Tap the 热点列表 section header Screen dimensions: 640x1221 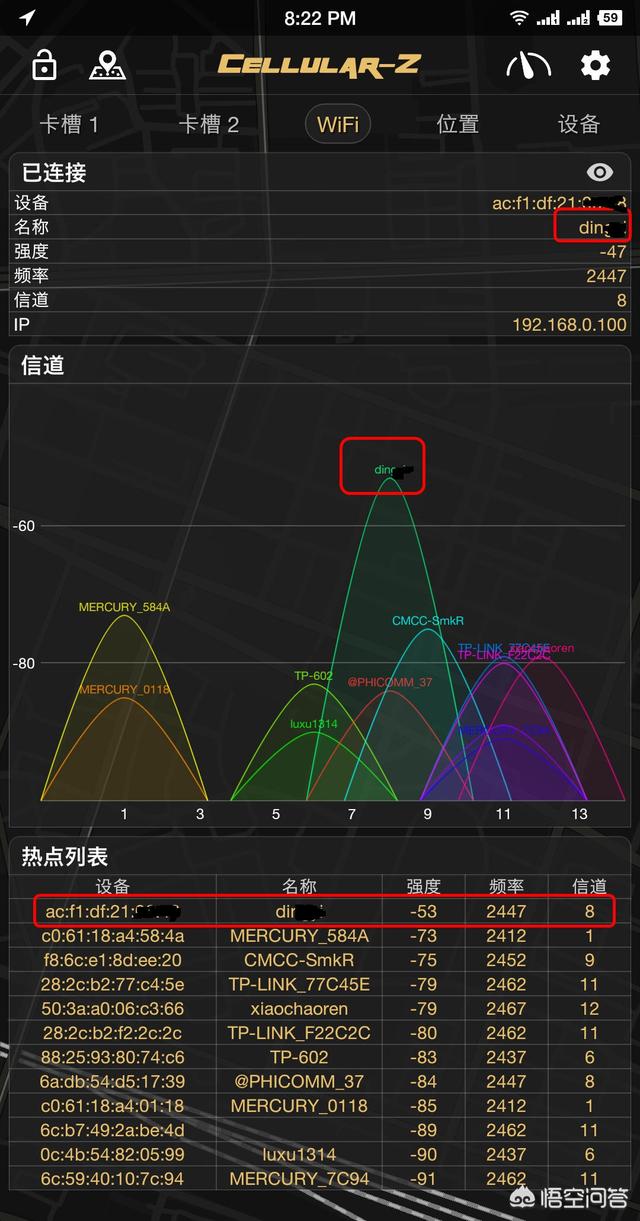click(x=65, y=857)
